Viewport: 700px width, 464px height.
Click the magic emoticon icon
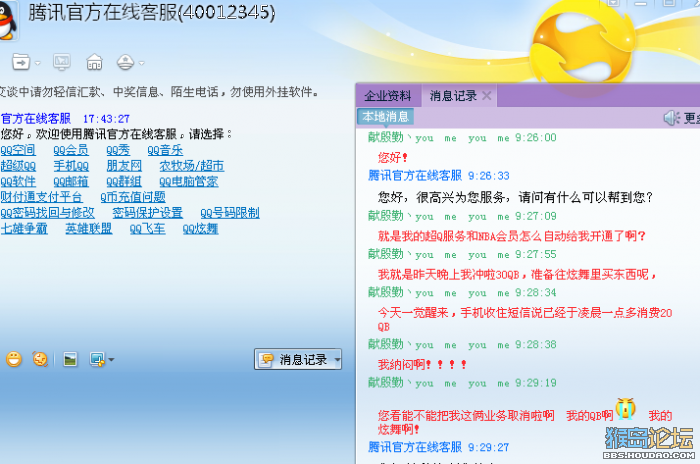(x=40, y=359)
